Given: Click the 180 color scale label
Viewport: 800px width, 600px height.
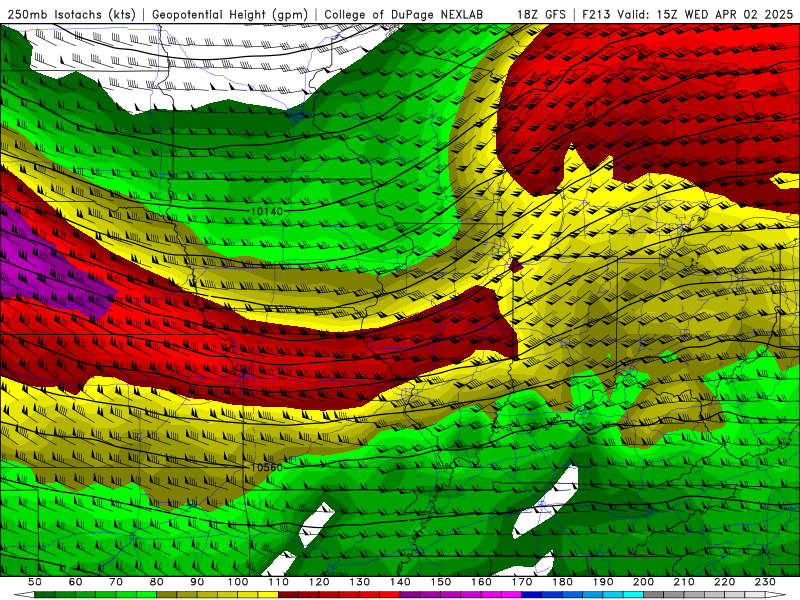Looking at the screenshot, I should 562,582.
